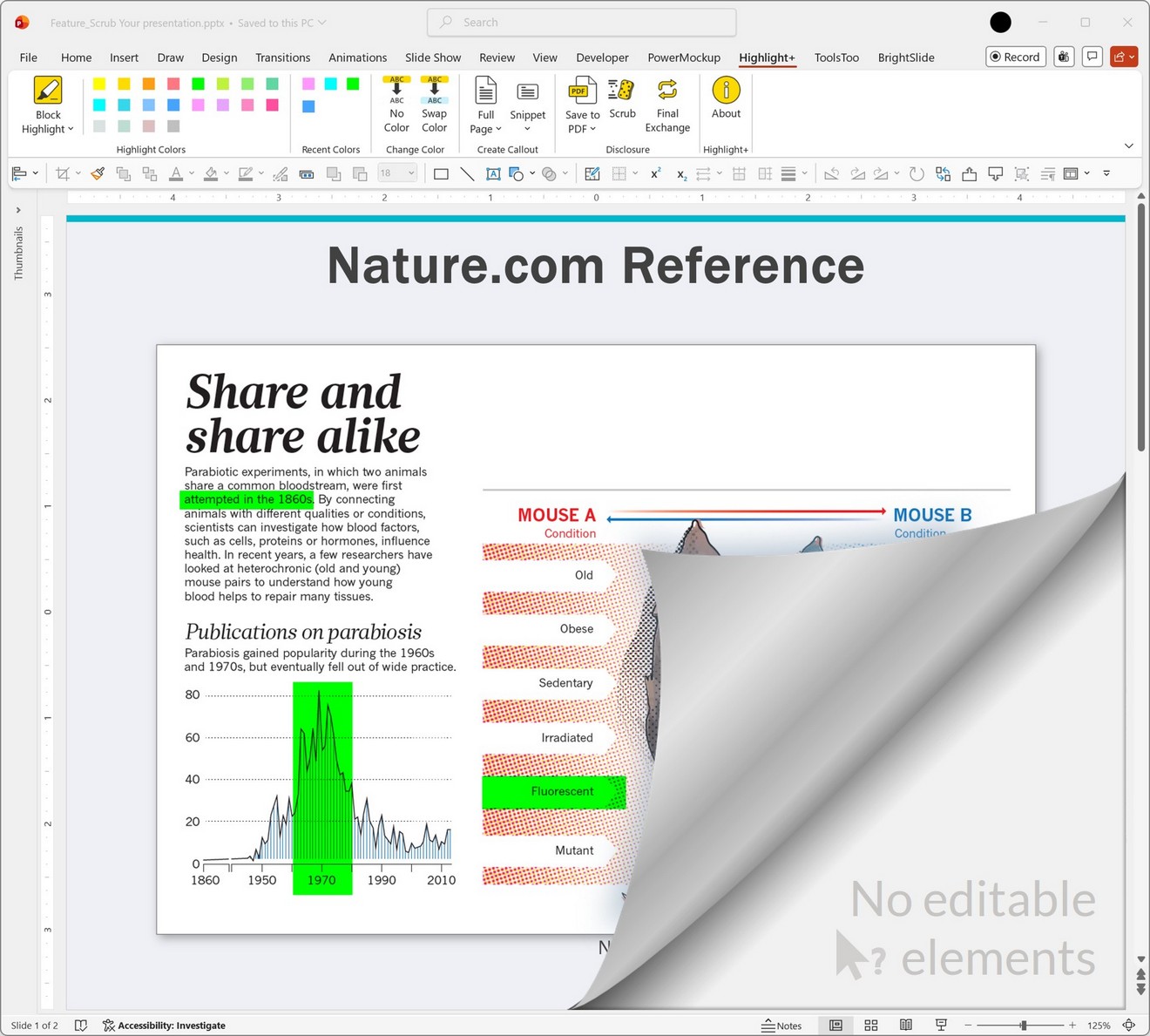This screenshot has height=1036, width=1150.
Task: Switch to Reading View in status bar
Action: tap(906, 1026)
